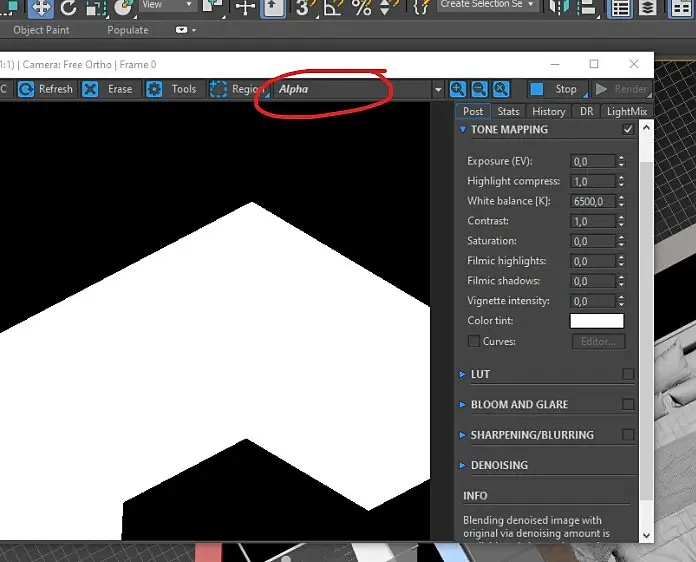
Task: Click the Erase render icon
Action: (x=90, y=89)
